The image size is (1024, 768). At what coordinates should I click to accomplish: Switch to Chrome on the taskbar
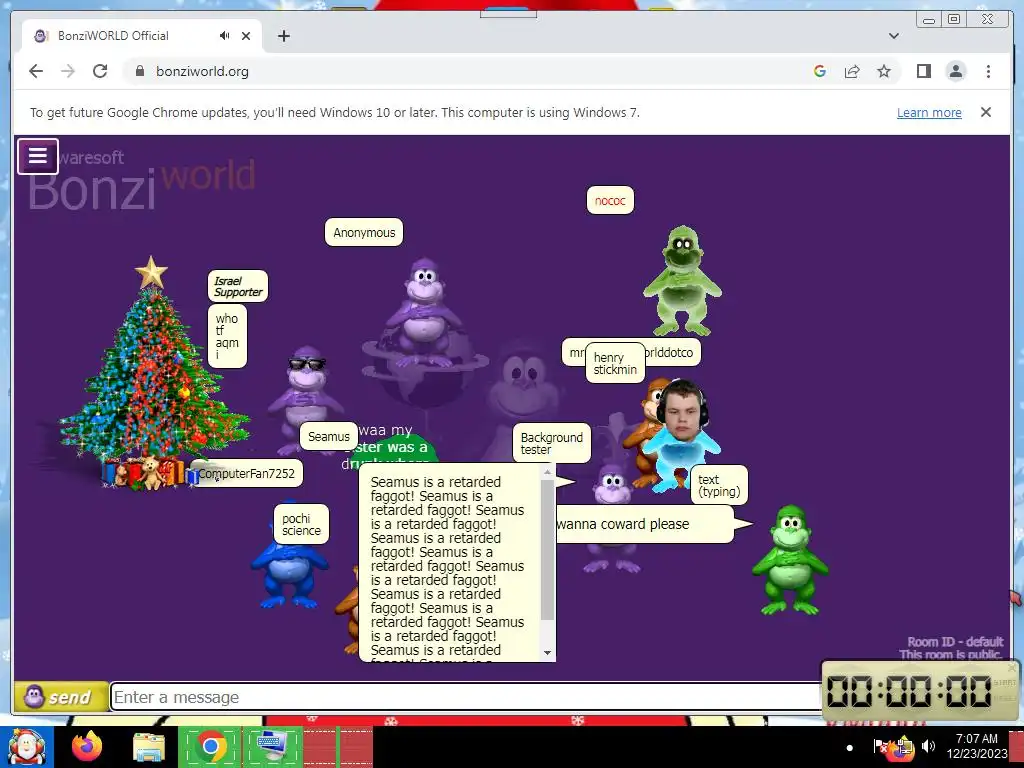coord(210,747)
